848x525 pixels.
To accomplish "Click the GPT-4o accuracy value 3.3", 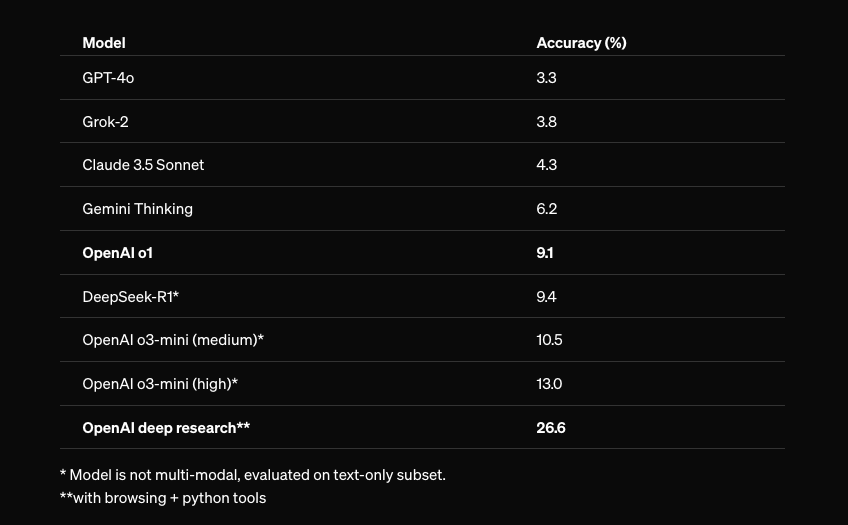I will (x=546, y=77).
